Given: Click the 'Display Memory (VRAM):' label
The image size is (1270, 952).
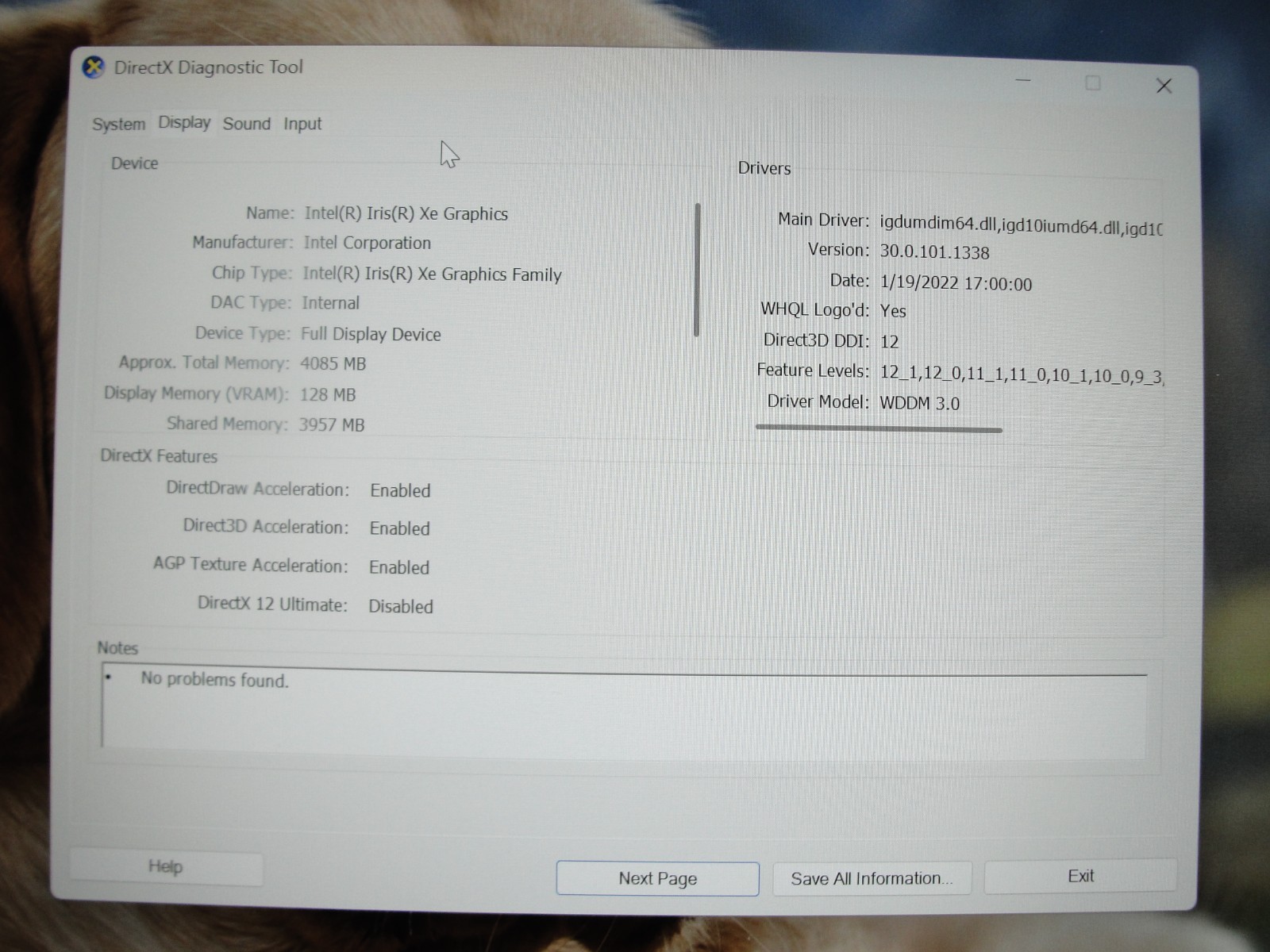Looking at the screenshot, I should [x=195, y=393].
